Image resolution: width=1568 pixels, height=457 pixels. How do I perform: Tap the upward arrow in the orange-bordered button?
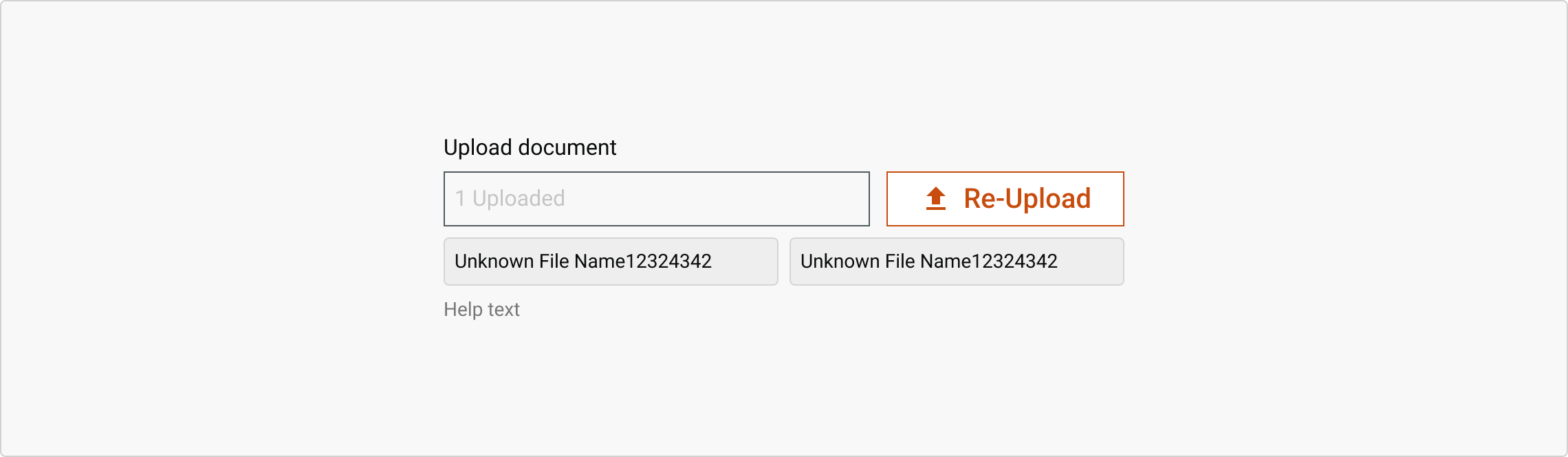coord(935,199)
